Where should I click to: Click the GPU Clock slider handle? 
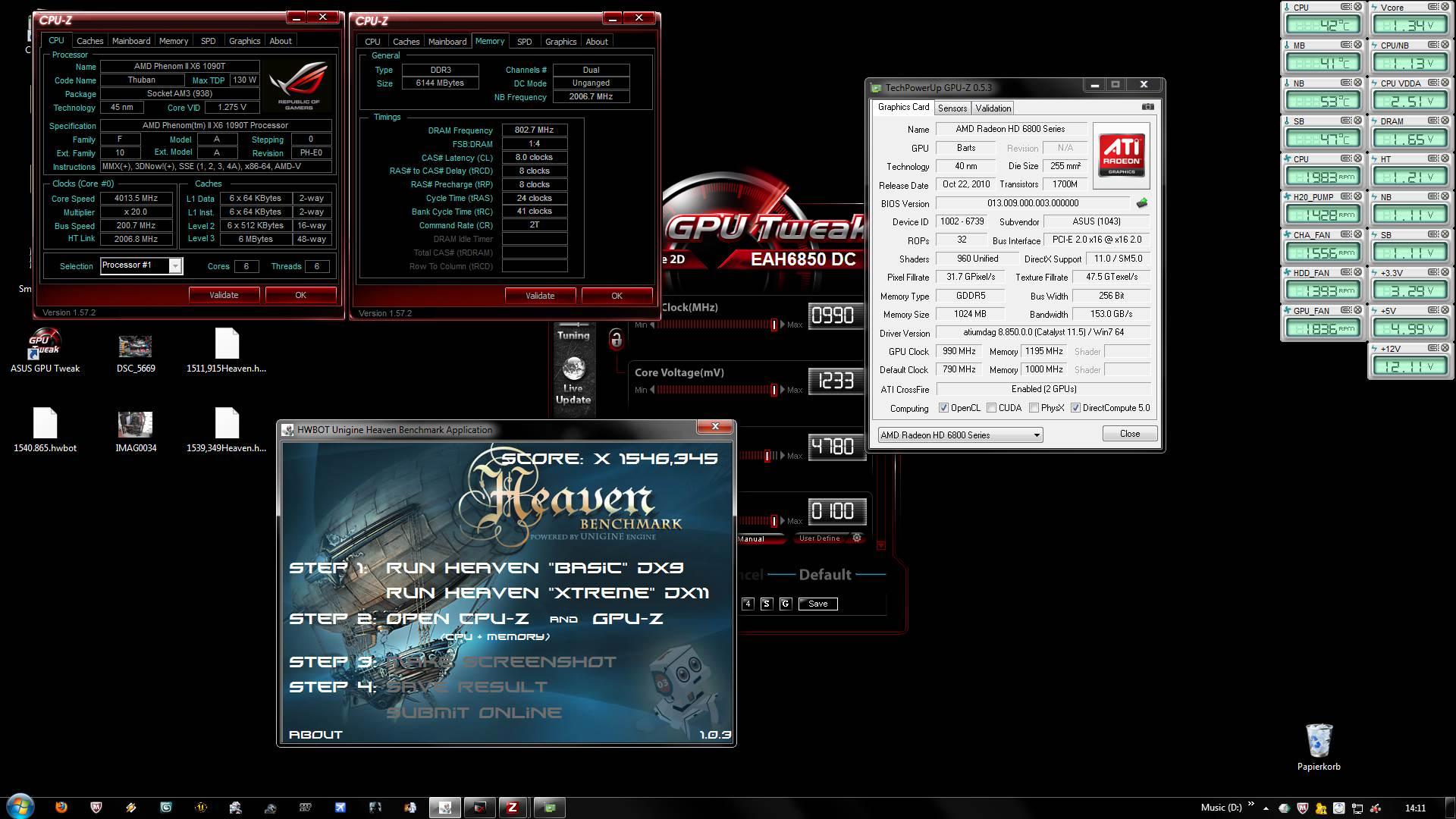pos(774,325)
